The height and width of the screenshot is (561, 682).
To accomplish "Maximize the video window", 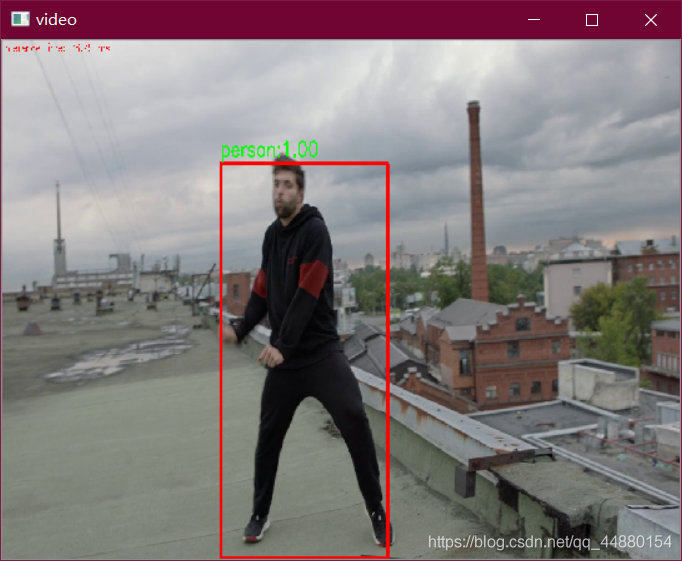I will click(x=592, y=20).
